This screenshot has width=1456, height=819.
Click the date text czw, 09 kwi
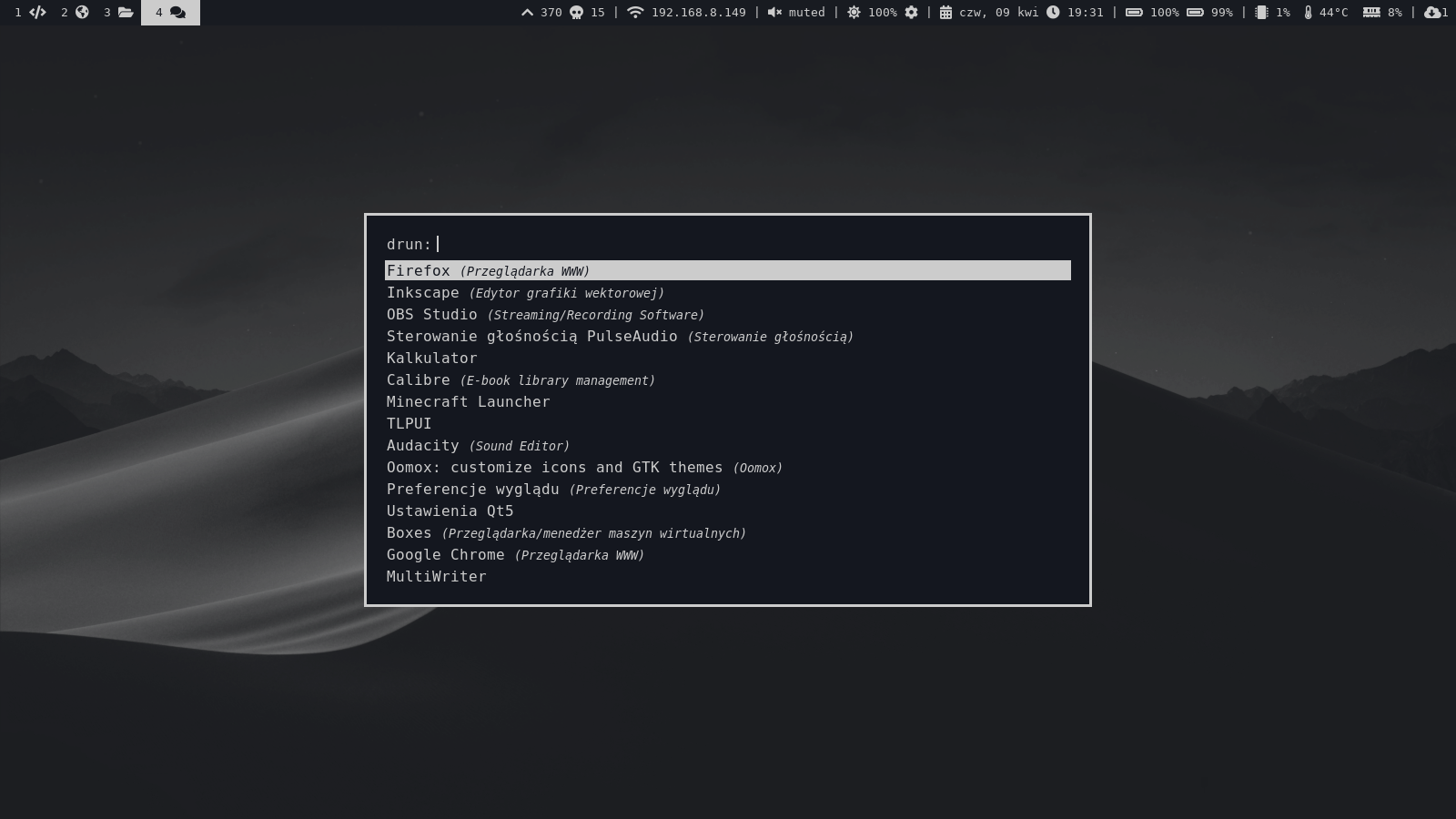pyautogui.click(x=998, y=13)
